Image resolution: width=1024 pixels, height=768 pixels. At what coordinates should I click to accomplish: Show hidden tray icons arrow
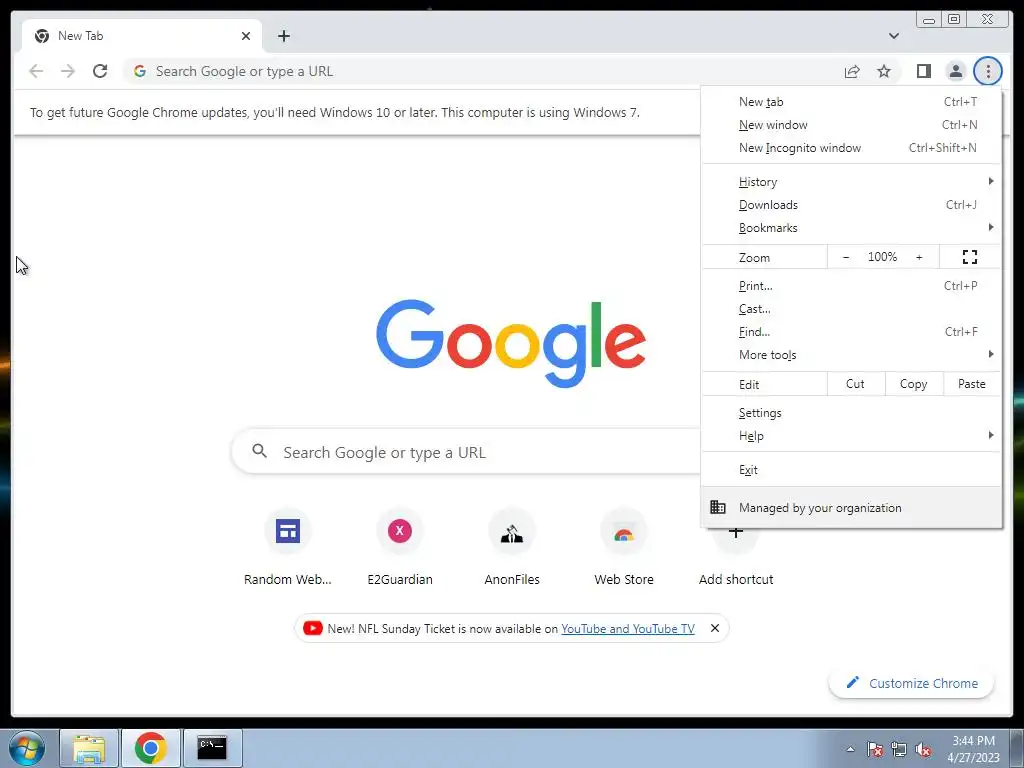click(x=850, y=749)
